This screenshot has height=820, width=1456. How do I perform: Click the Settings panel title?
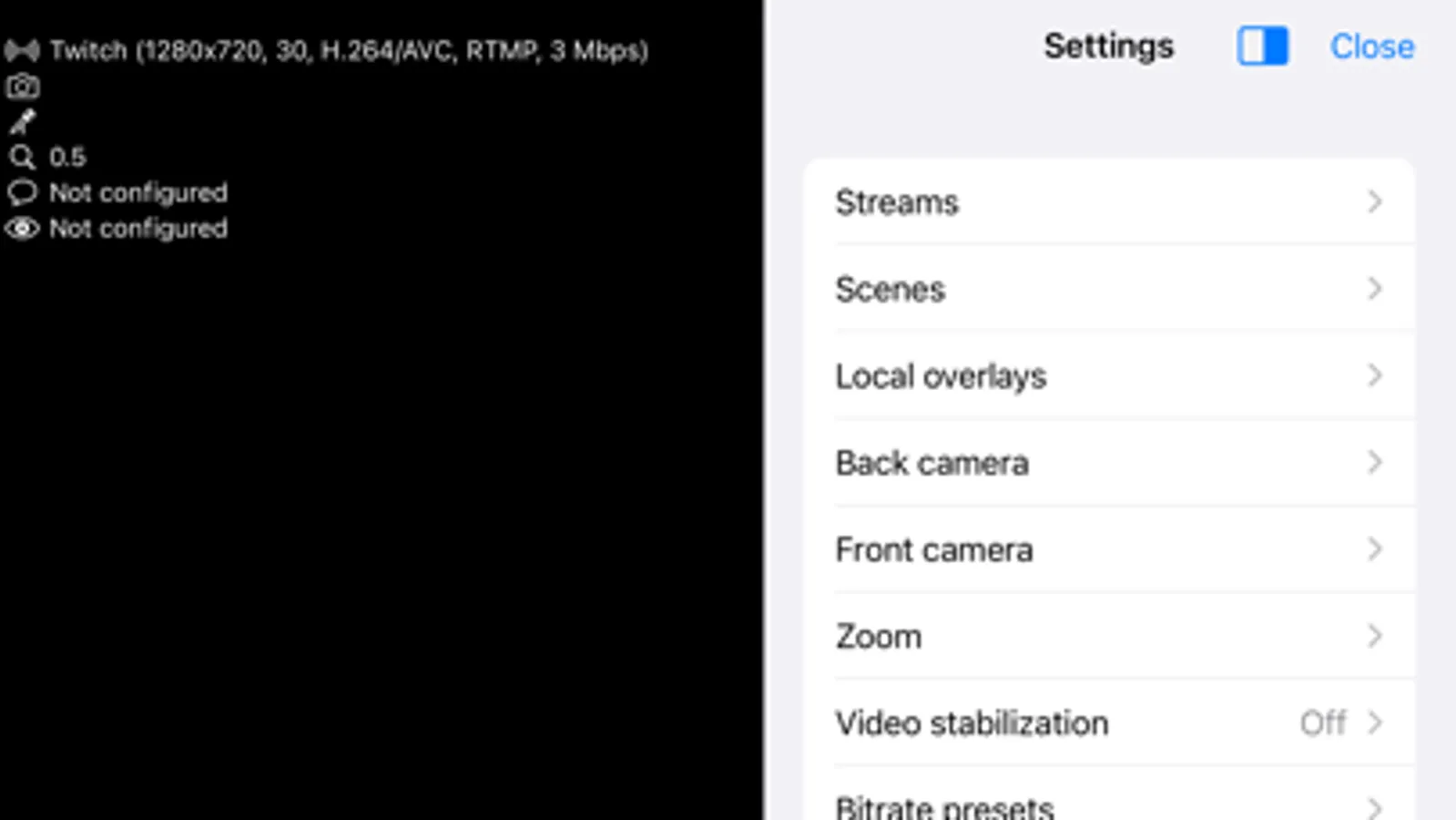(1108, 46)
